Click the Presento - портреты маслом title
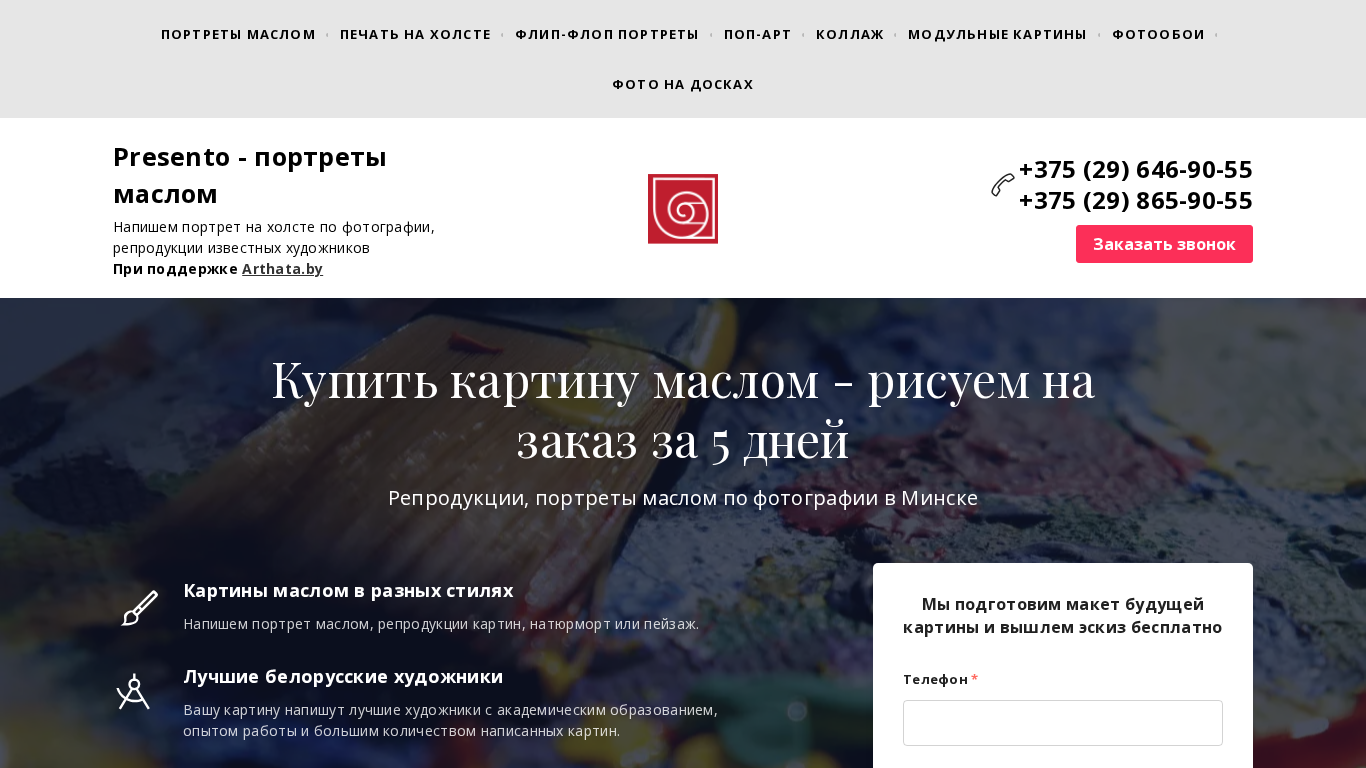This screenshot has height=768, width=1366. coord(250,175)
